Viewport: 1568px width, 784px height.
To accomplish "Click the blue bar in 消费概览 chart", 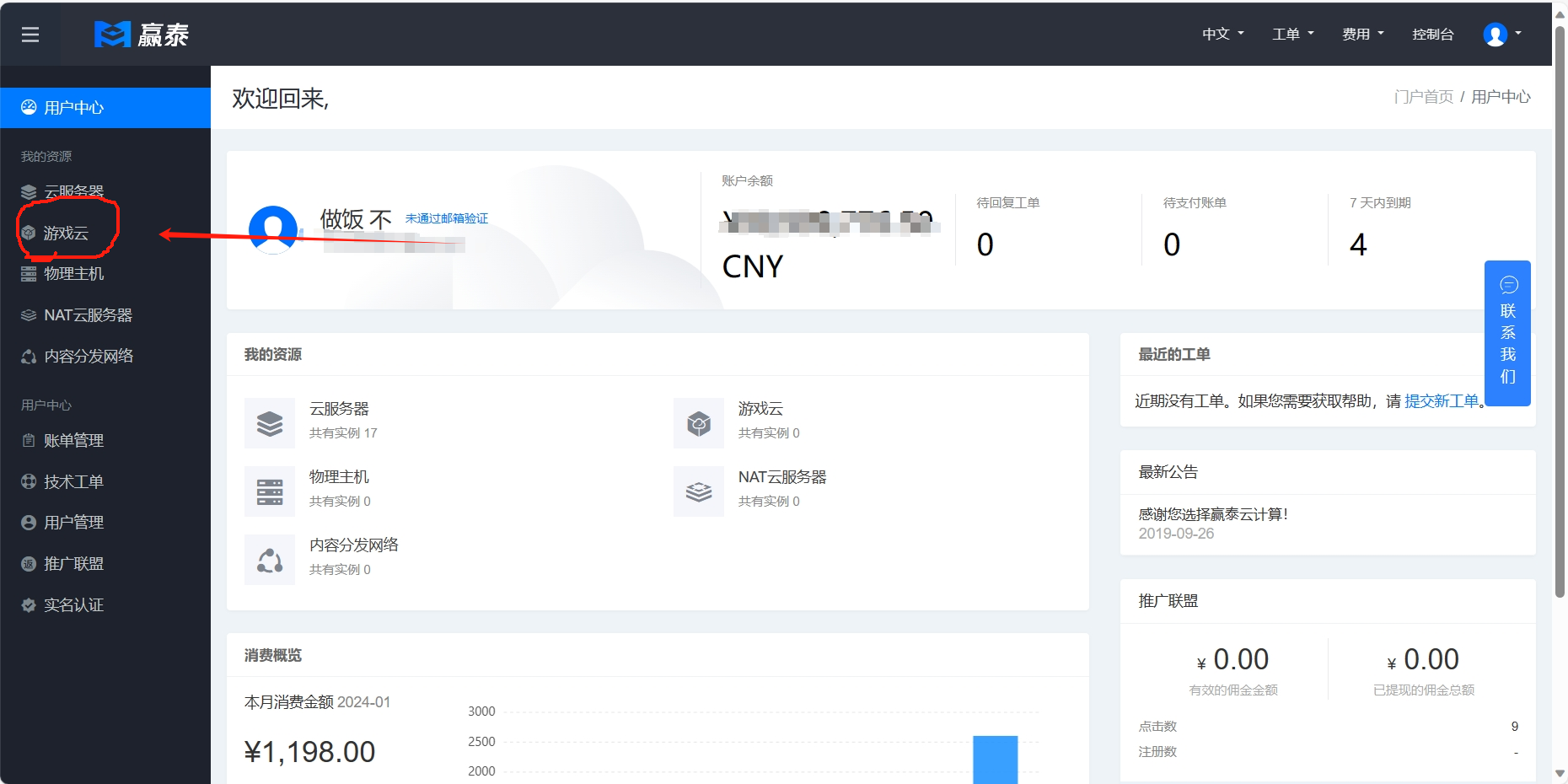I will (995, 760).
